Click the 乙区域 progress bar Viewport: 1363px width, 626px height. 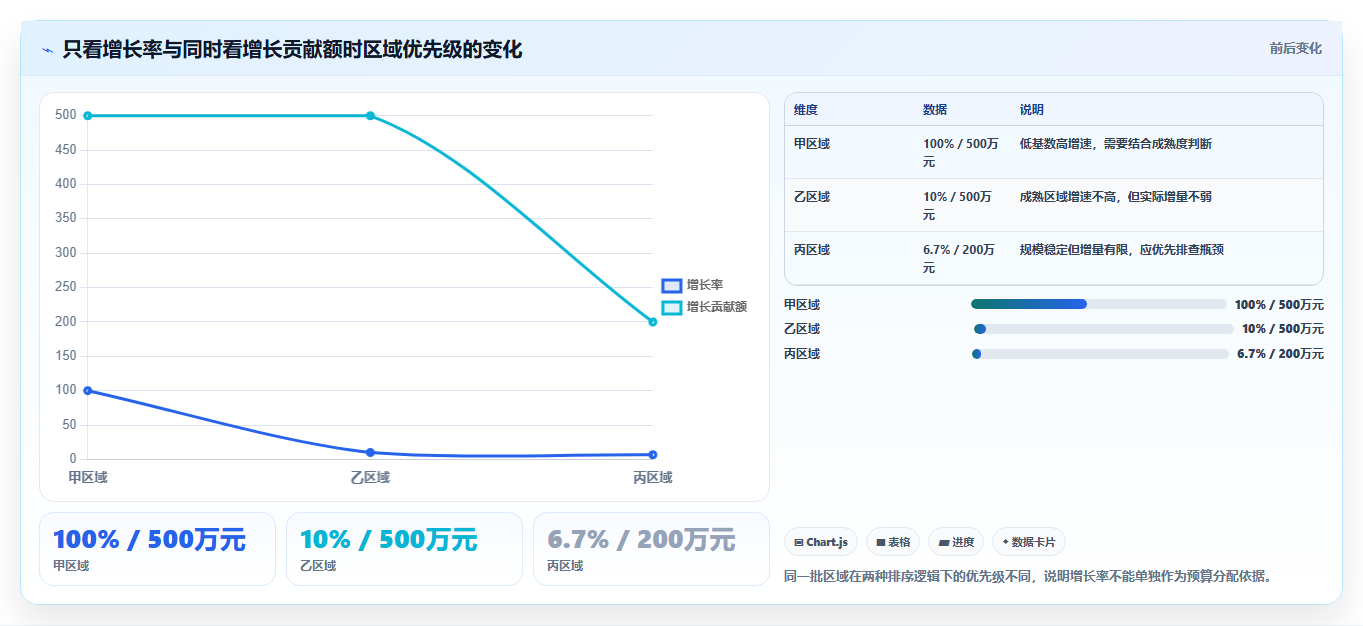[1102, 329]
